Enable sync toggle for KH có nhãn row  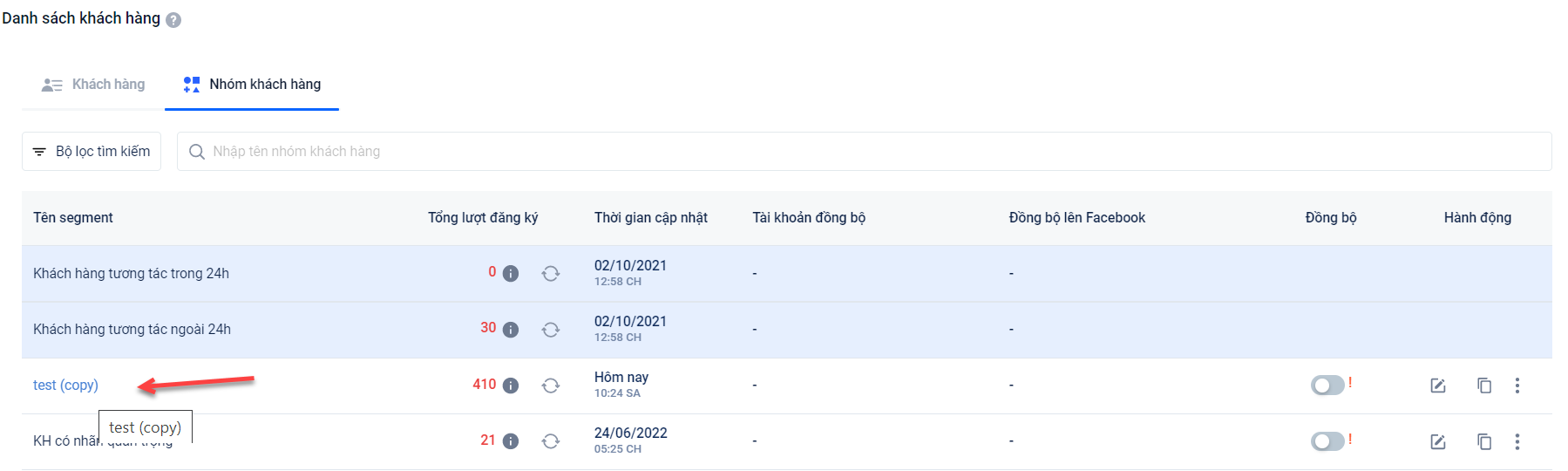[1327, 441]
